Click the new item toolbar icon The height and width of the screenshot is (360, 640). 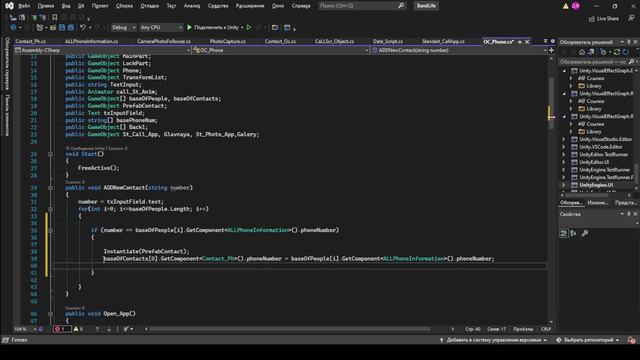(40, 27)
